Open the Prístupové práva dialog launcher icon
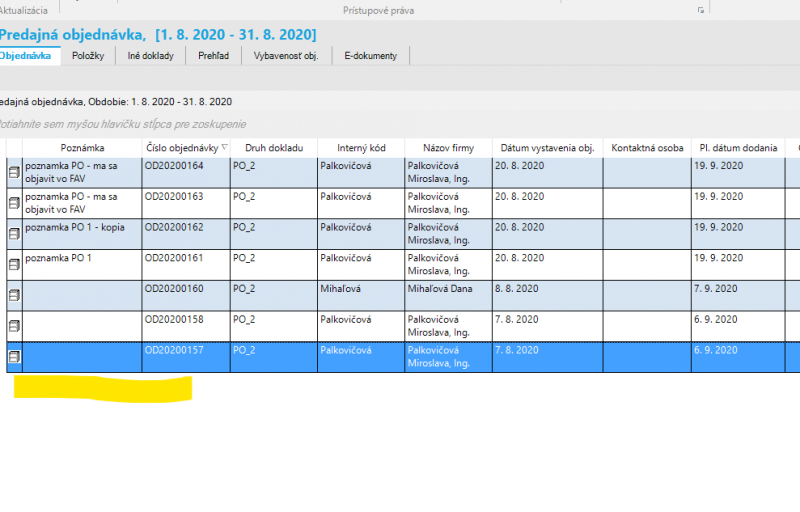The width and height of the screenshot is (800, 512). tap(700, 10)
